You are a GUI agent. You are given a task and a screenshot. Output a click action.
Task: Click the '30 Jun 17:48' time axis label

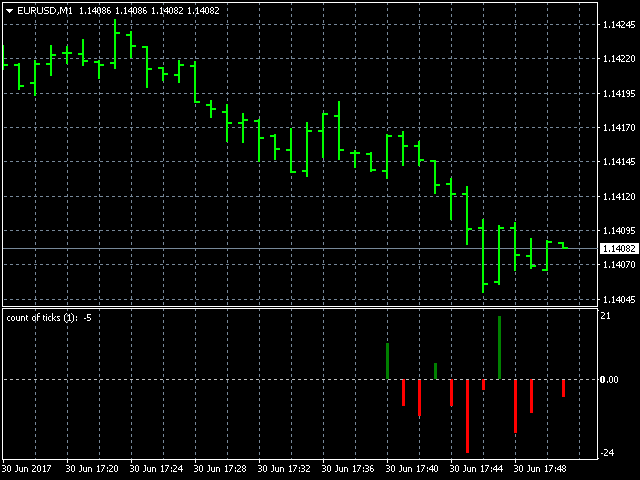540,469
